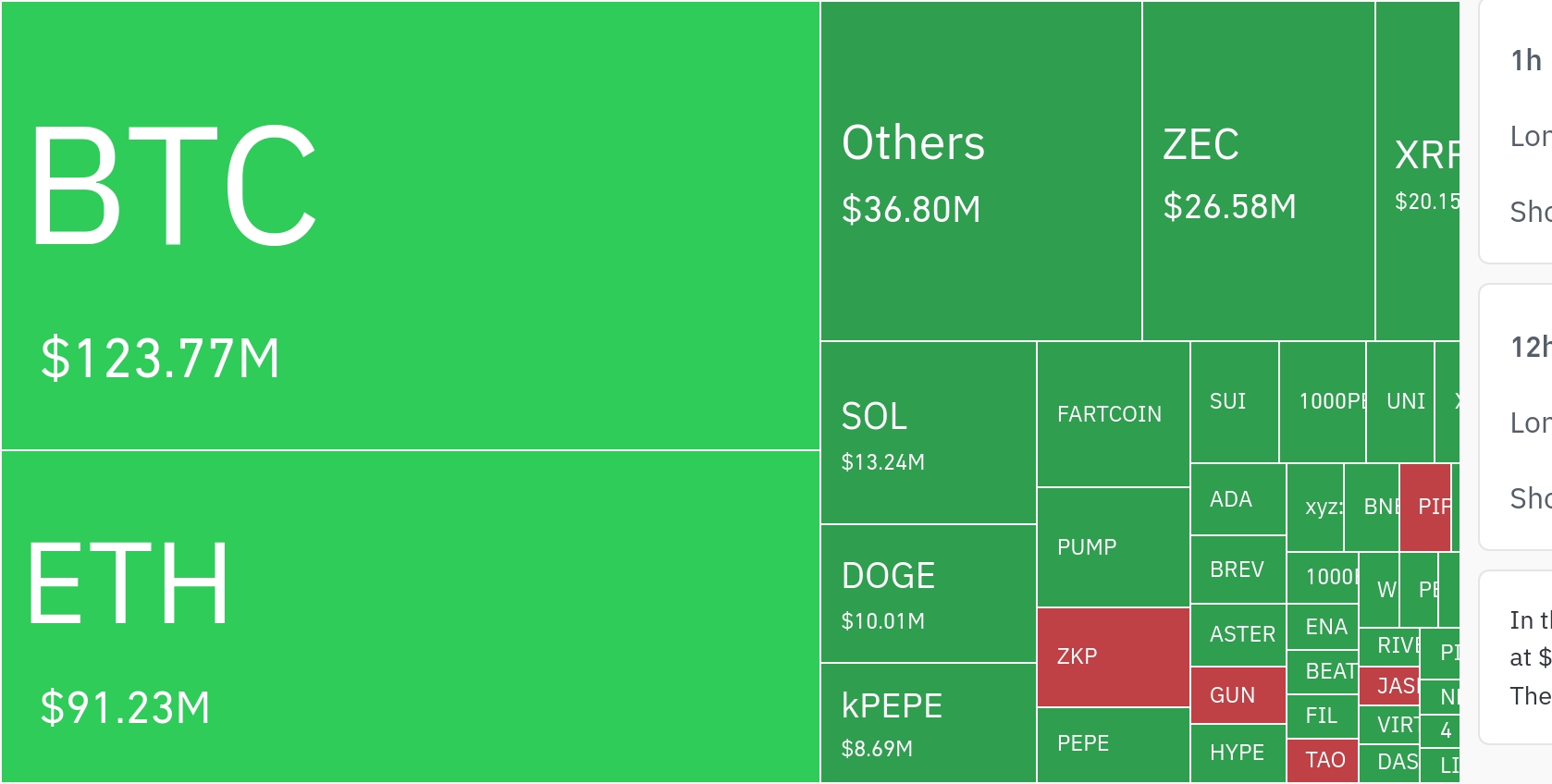The width and height of the screenshot is (1552, 784).
Task: Click the BREV tile
Action: point(1238,570)
